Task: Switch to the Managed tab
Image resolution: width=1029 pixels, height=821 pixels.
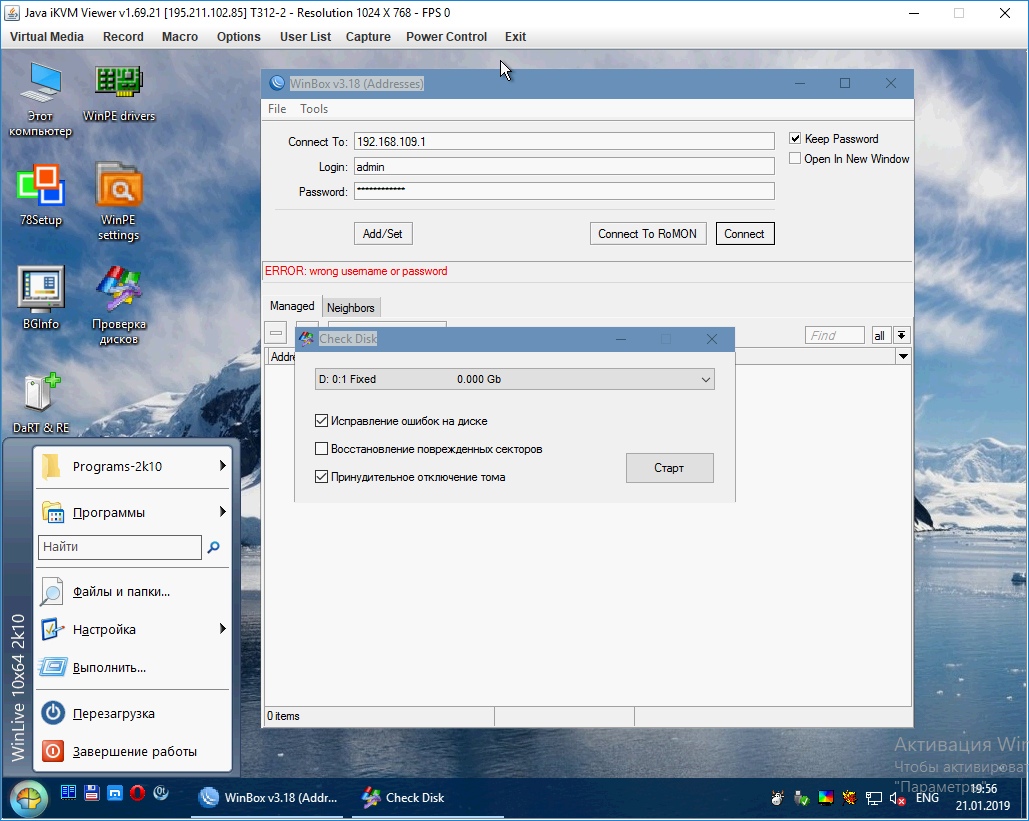Action: (292, 306)
